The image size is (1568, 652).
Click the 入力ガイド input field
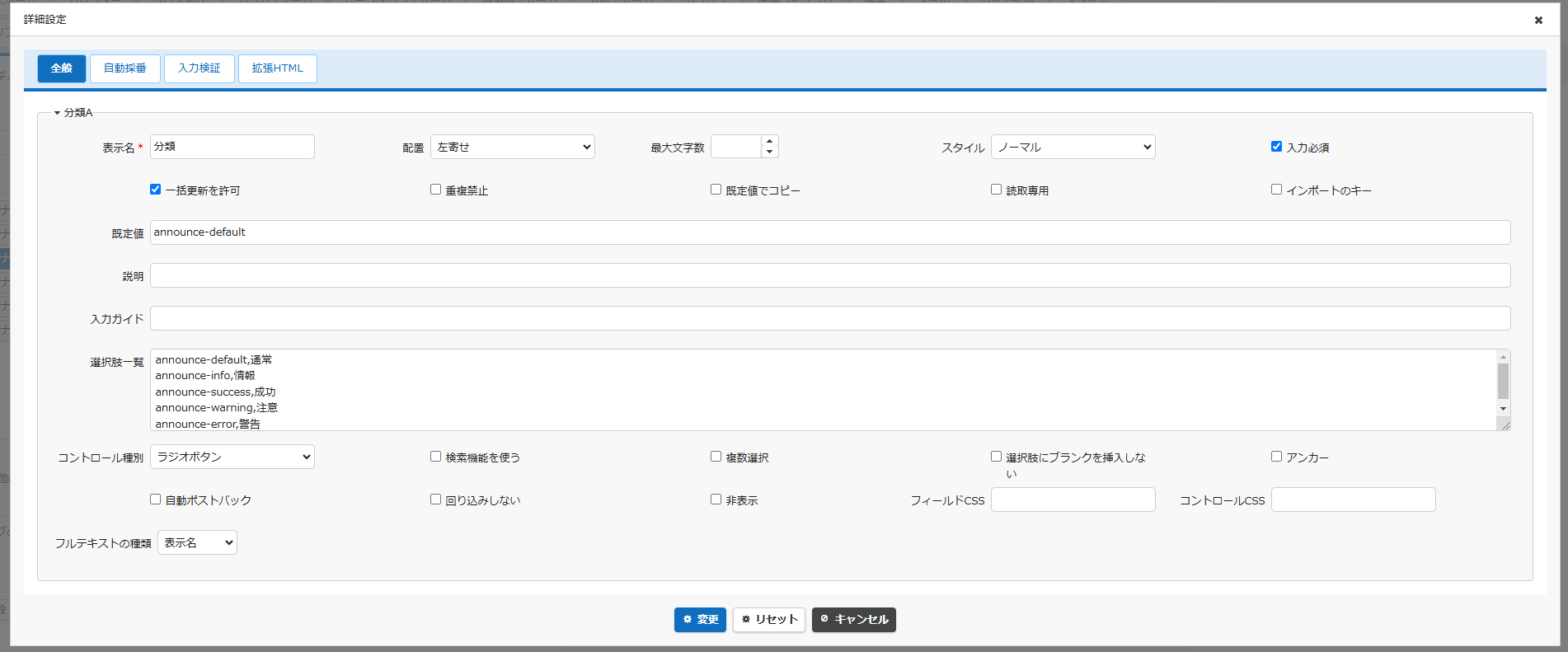pos(830,318)
